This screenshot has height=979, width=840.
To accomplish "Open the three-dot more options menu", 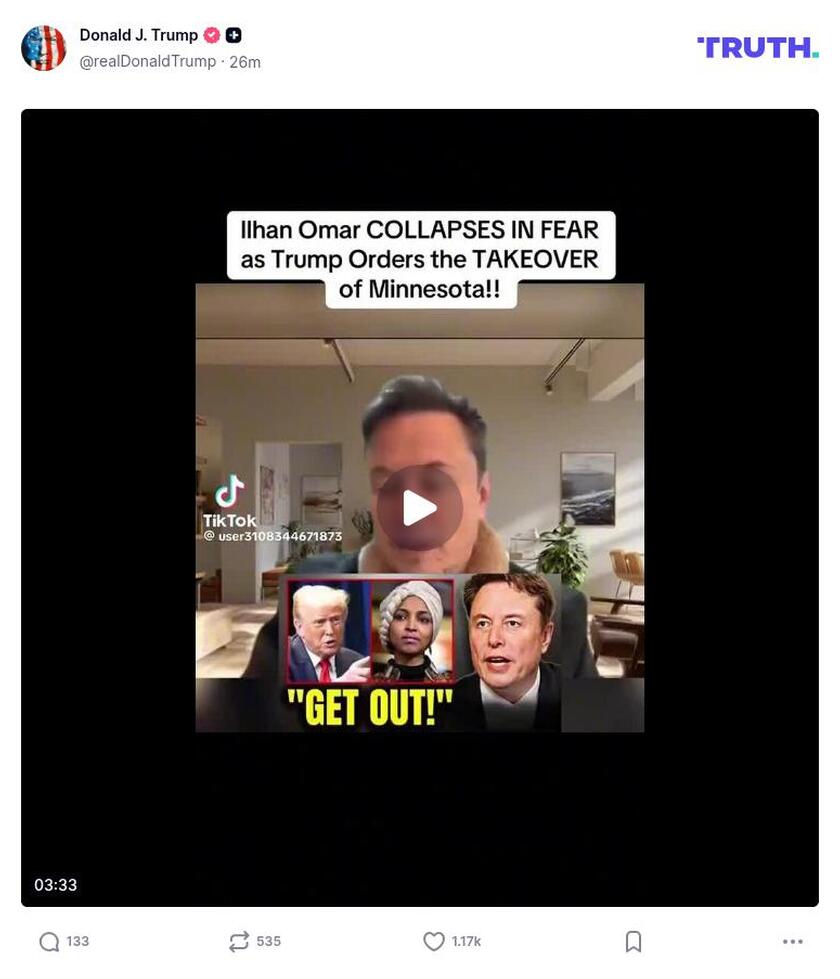I will click(793, 942).
